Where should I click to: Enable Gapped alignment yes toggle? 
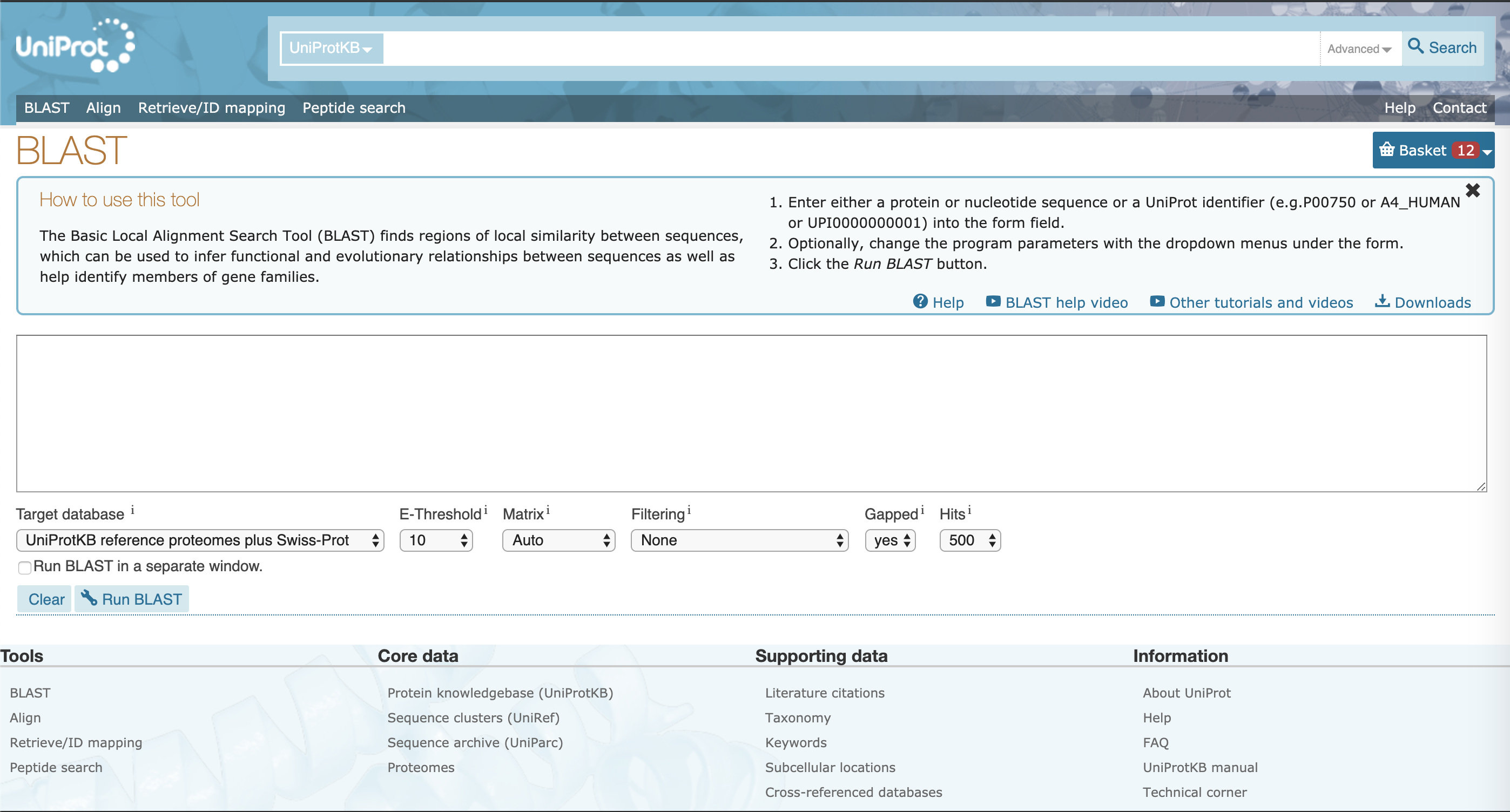coord(887,541)
